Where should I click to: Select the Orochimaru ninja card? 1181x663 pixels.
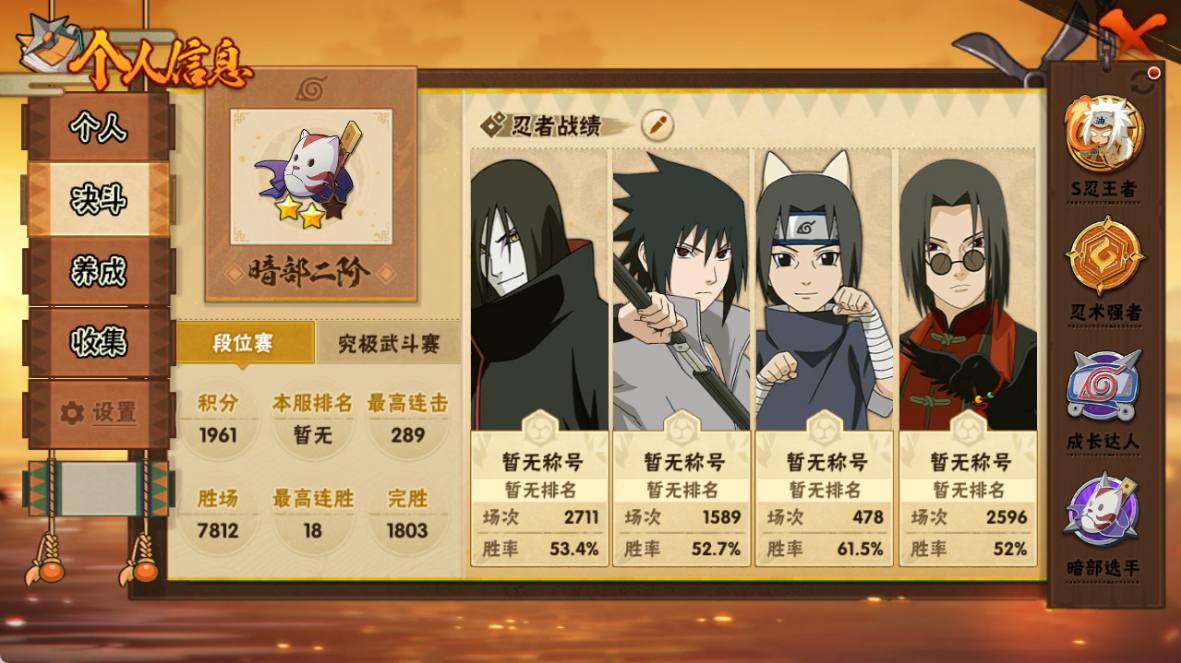coord(539,356)
